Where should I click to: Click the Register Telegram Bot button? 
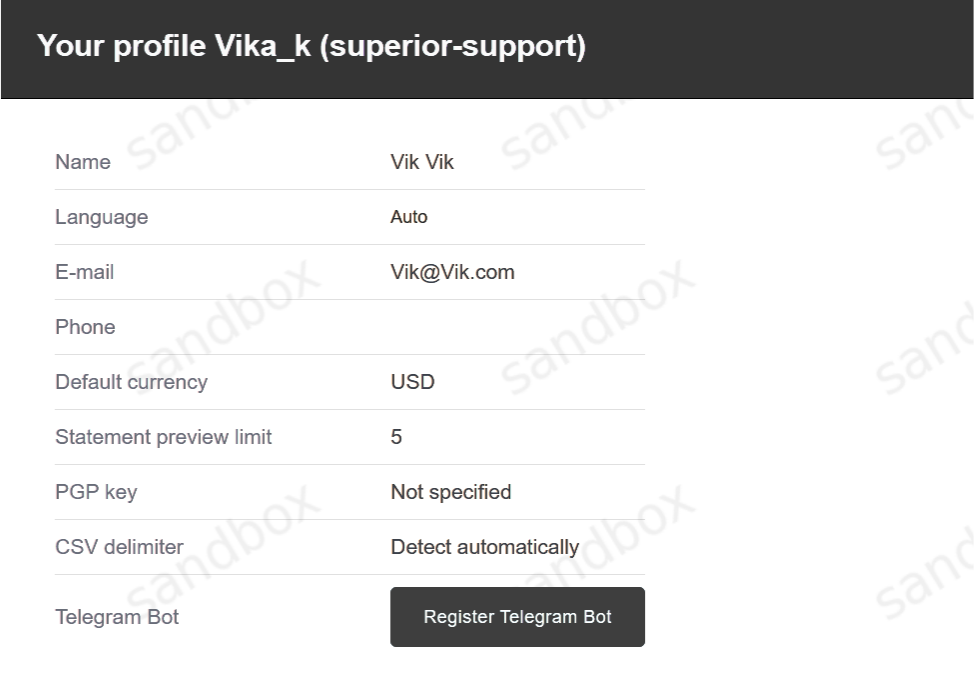517,617
